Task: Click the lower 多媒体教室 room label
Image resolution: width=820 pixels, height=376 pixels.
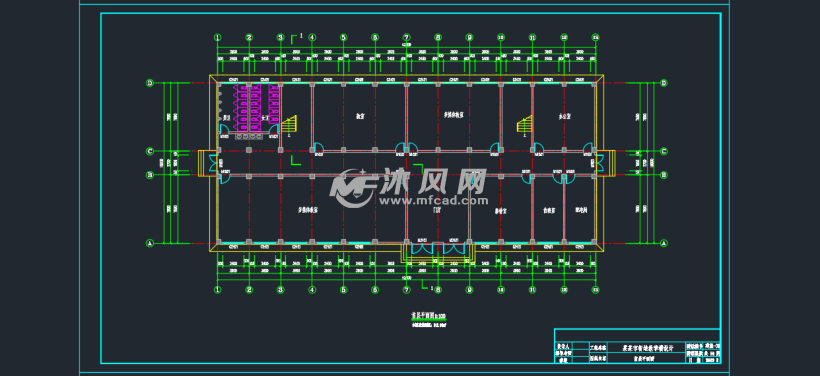Action: coord(308,210)
